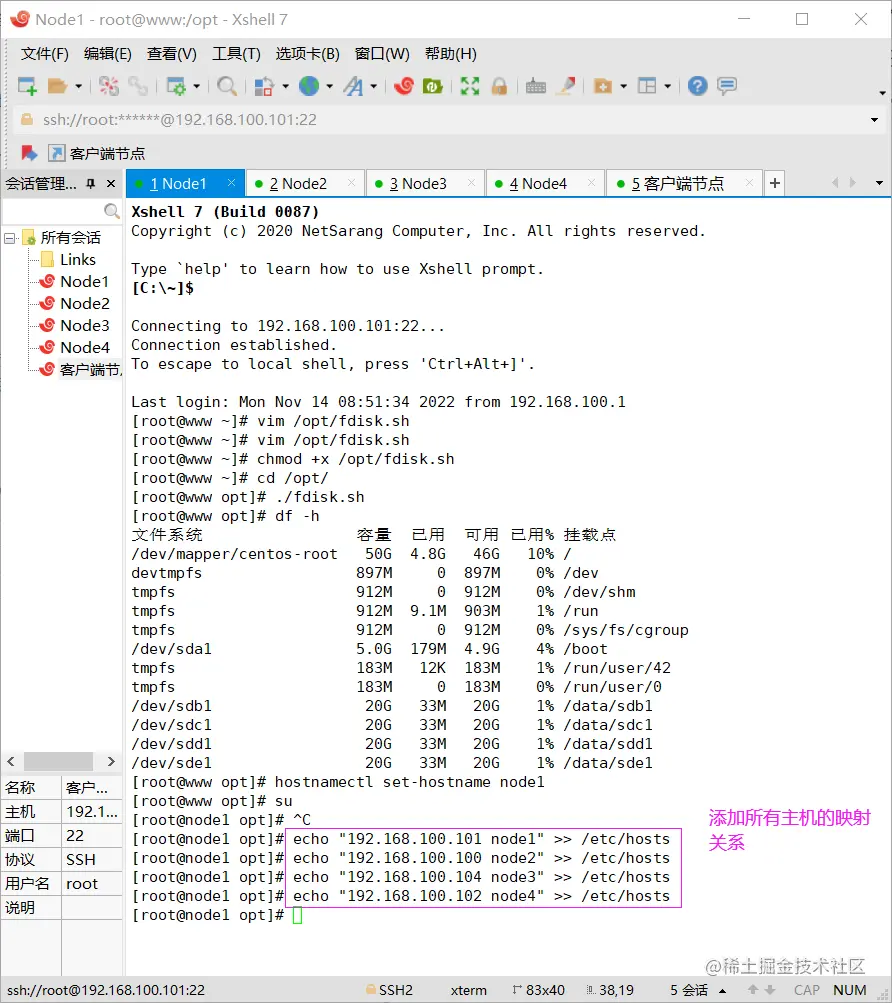Select Node4 in the session tree
This screenshot has height=1003, width=892.
pos(84,347)
